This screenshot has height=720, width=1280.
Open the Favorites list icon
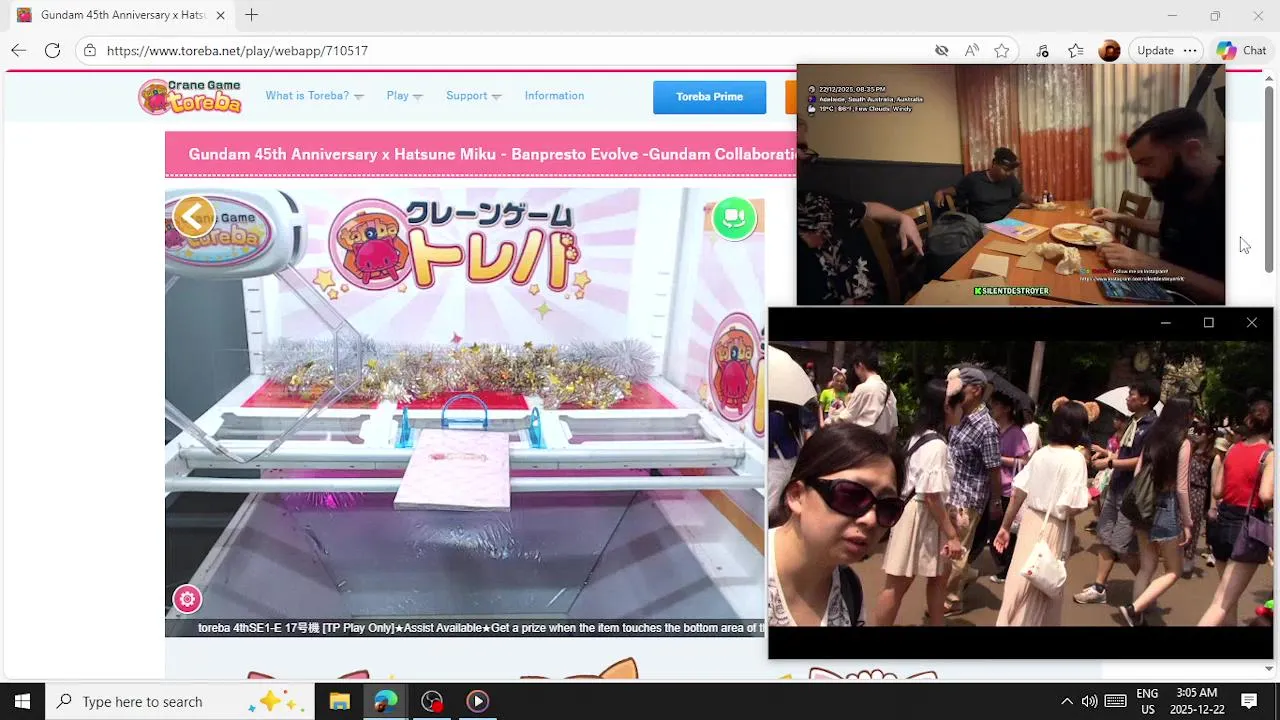tap(1075, 50)
